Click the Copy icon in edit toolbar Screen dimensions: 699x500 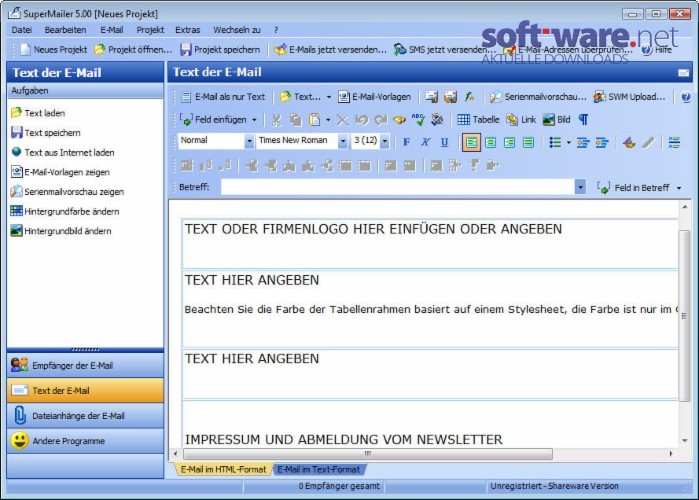pos(295,120)
